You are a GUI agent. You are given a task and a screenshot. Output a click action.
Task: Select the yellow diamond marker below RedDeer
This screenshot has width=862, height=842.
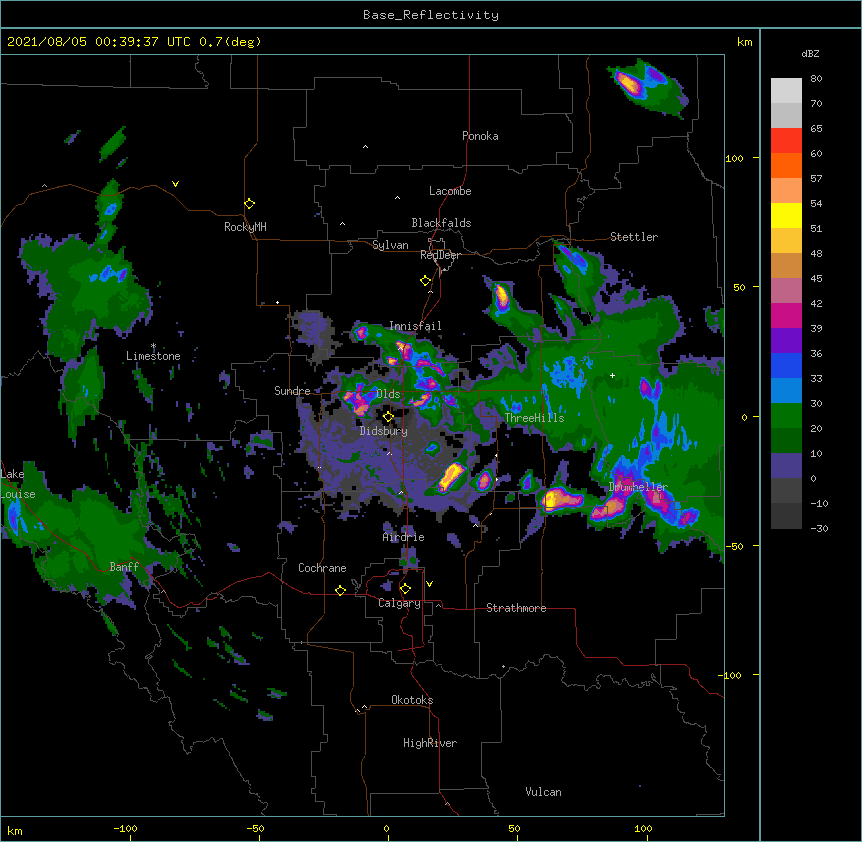(x=426, y=281)
